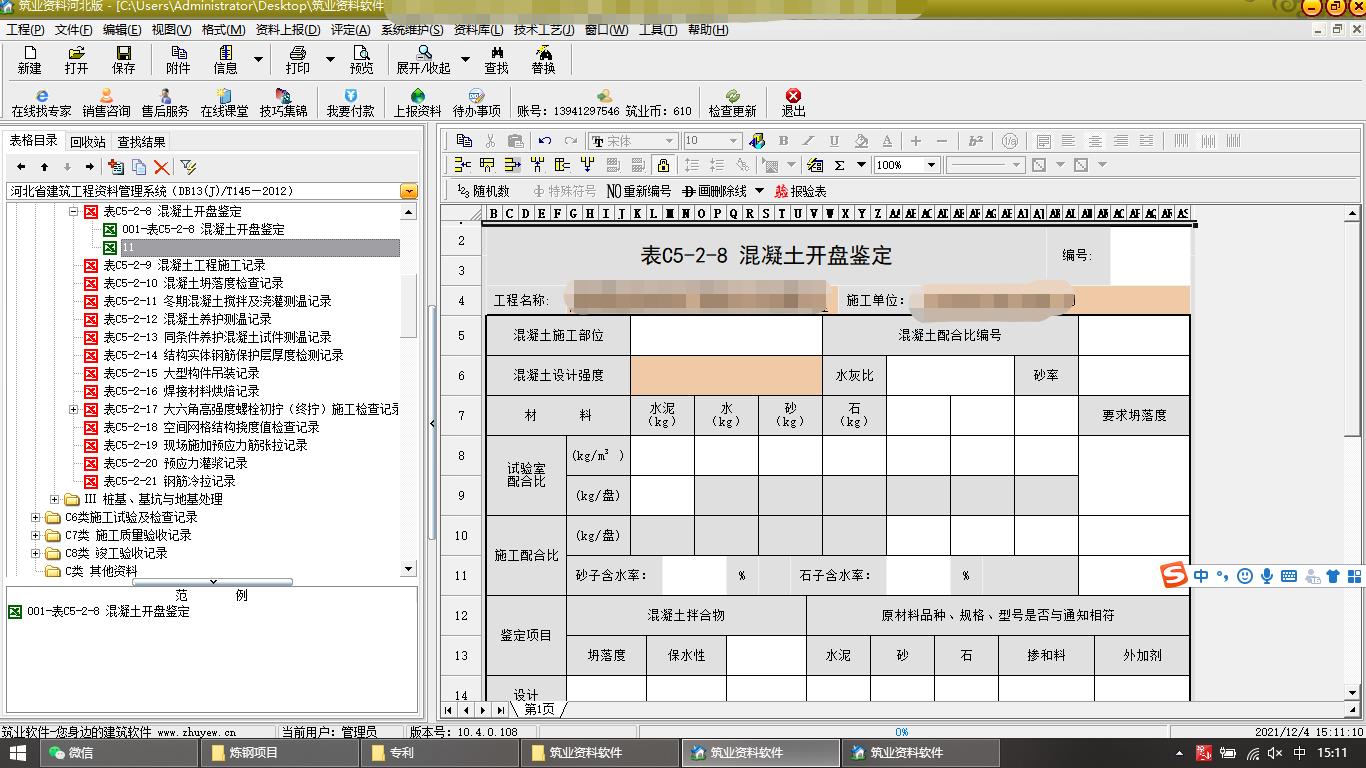Click the add-table icon in tree toolbar

(x=116, y=167)
